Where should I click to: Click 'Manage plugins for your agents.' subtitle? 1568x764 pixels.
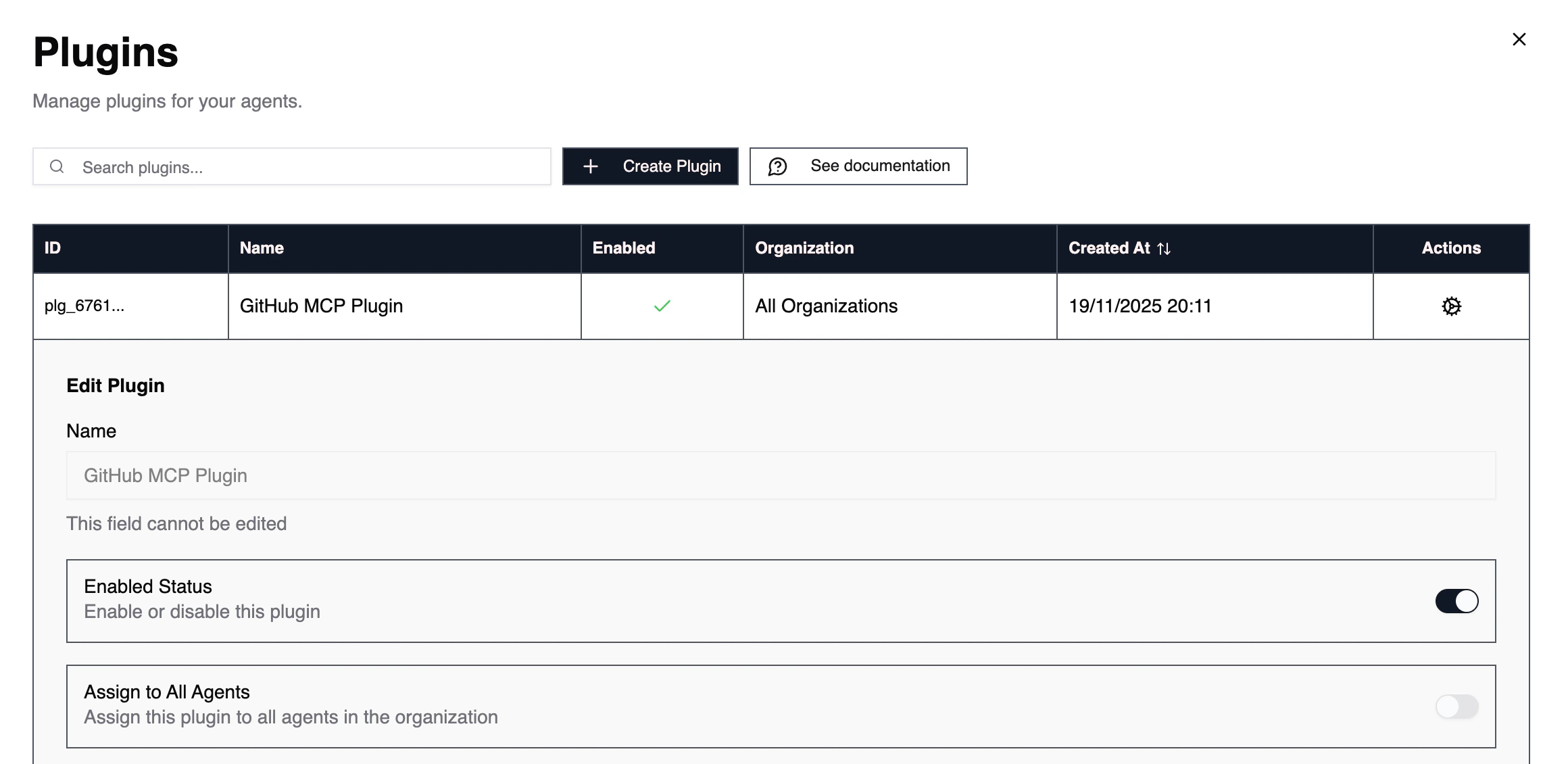(x=168, y=101)
